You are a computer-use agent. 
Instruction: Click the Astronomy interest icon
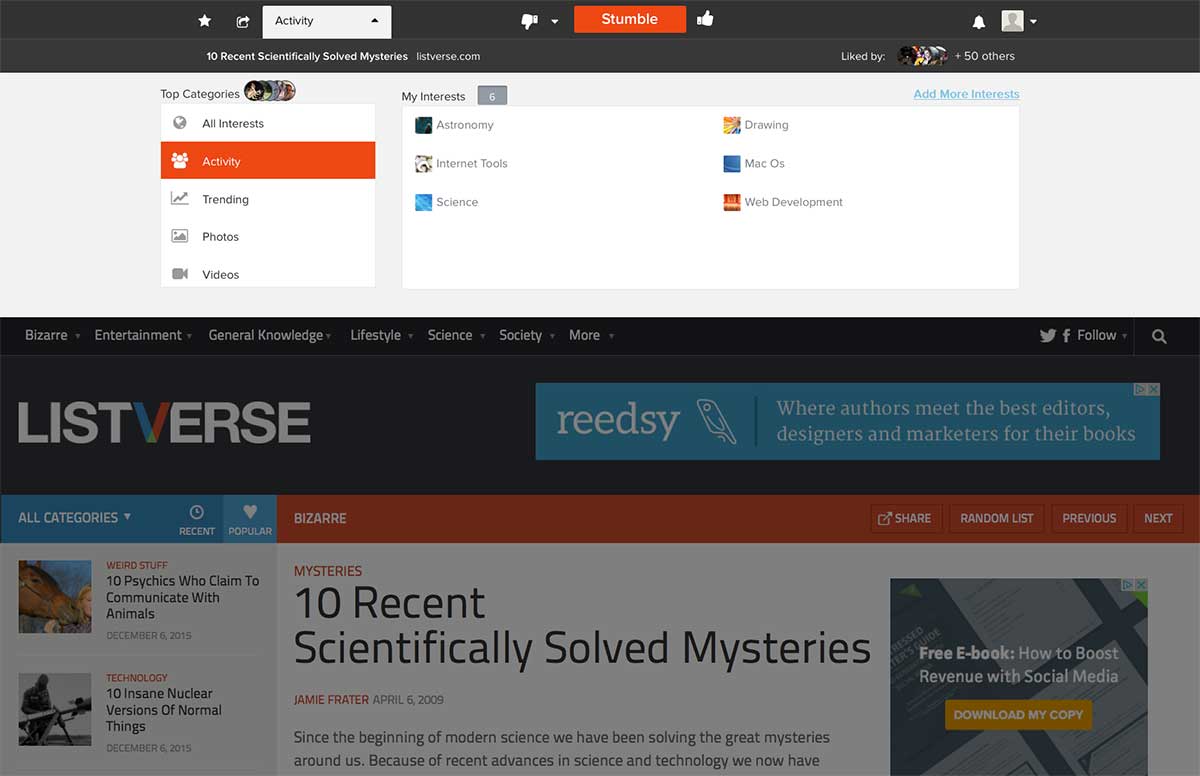424,125
